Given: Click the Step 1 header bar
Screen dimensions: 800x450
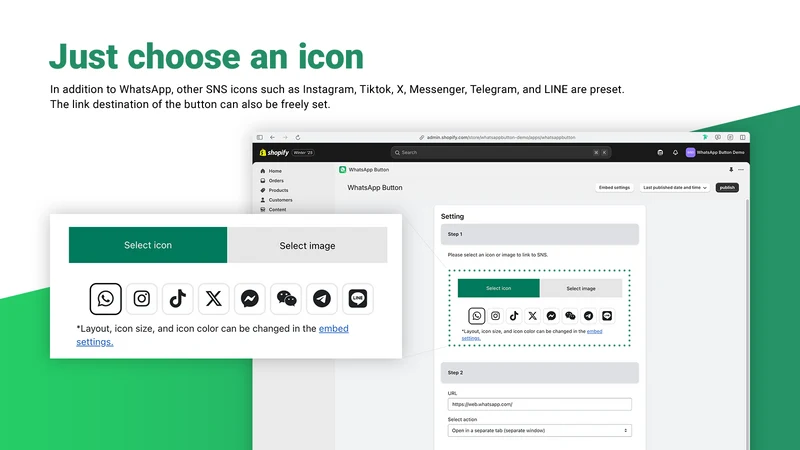Looking at the screenshot, I should click(x=540, y=234).
